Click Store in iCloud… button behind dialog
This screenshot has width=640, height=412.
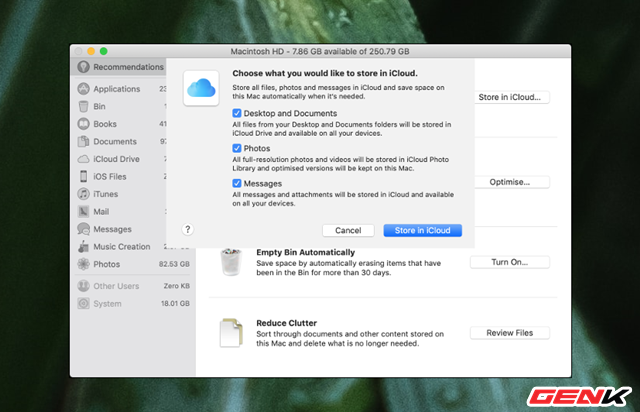pyautogui.click(x=512, y=97)
